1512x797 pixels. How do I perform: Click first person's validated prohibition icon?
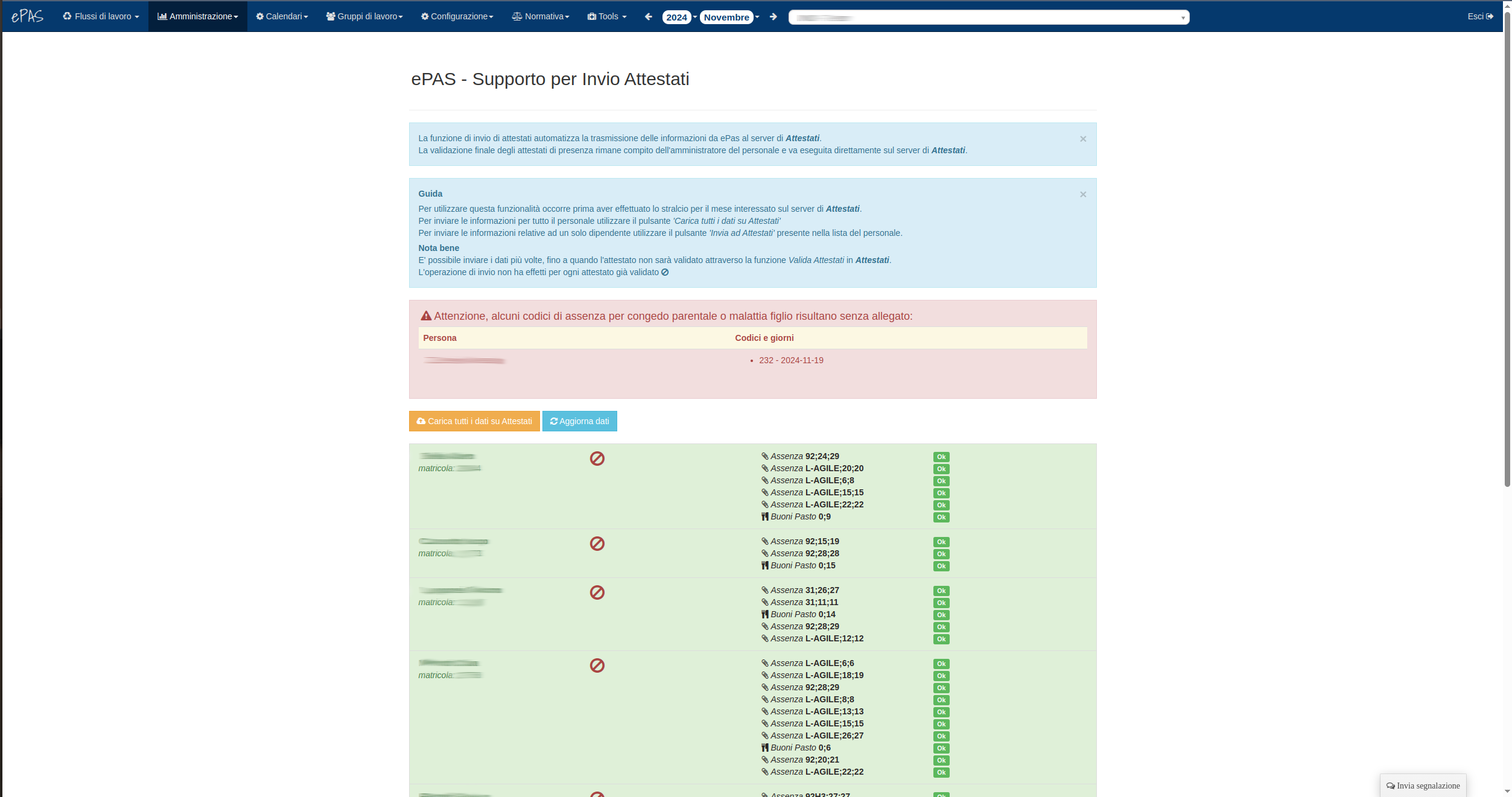point(597,459)
